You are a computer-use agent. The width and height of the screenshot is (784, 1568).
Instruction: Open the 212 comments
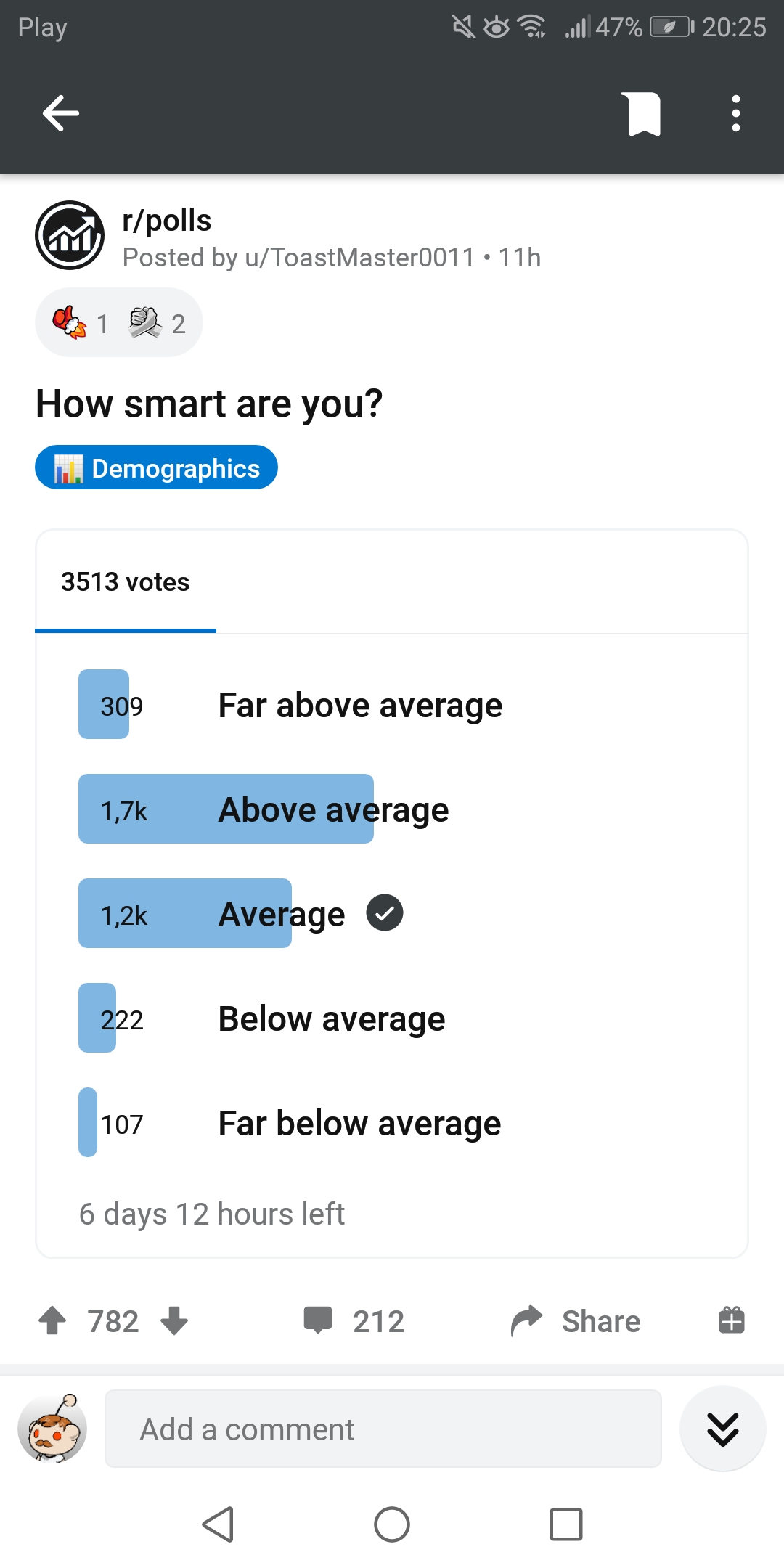coord(354,1320)
